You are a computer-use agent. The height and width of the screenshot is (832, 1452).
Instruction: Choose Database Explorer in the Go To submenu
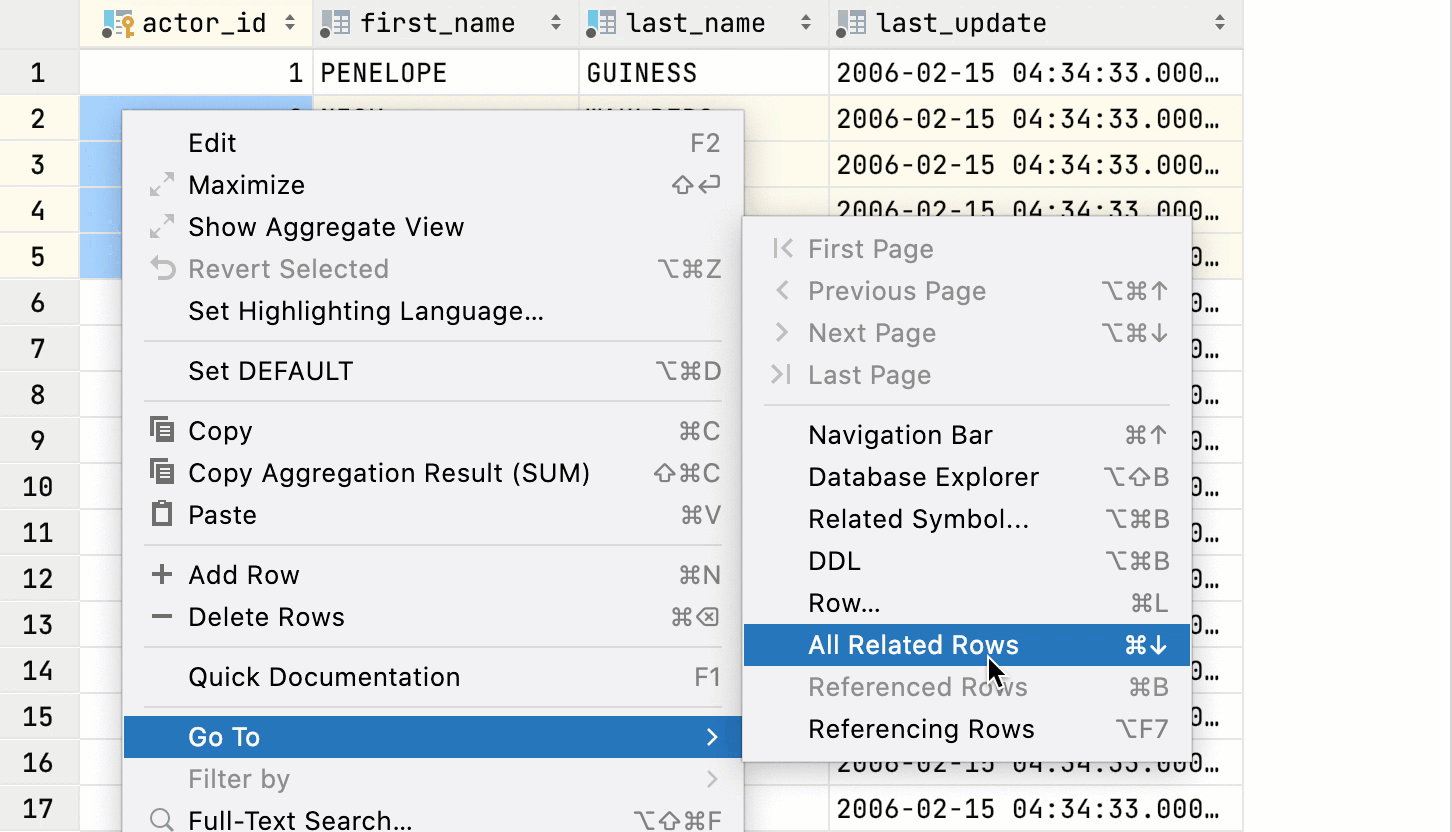(923, 477)
